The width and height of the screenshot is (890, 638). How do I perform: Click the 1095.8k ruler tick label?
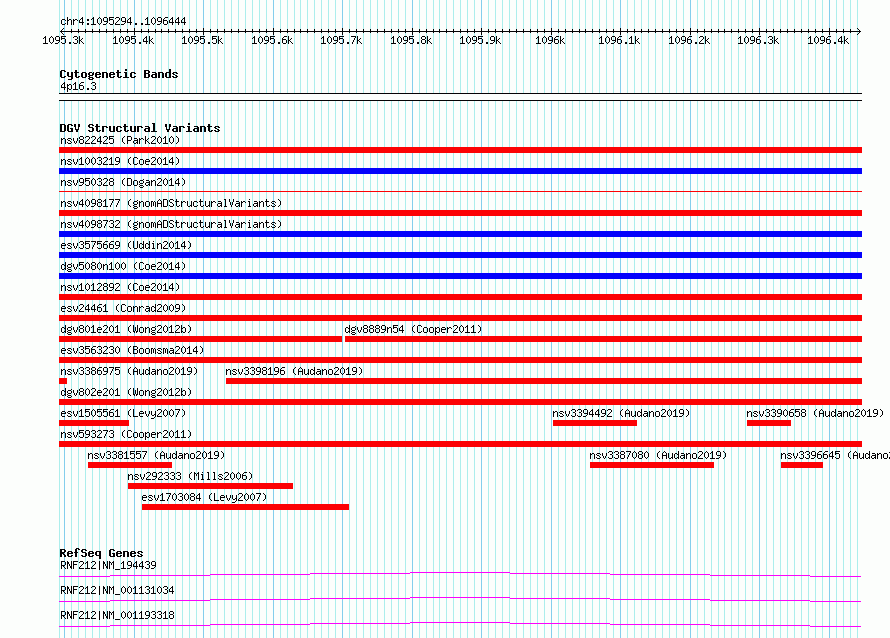(411, 40)
